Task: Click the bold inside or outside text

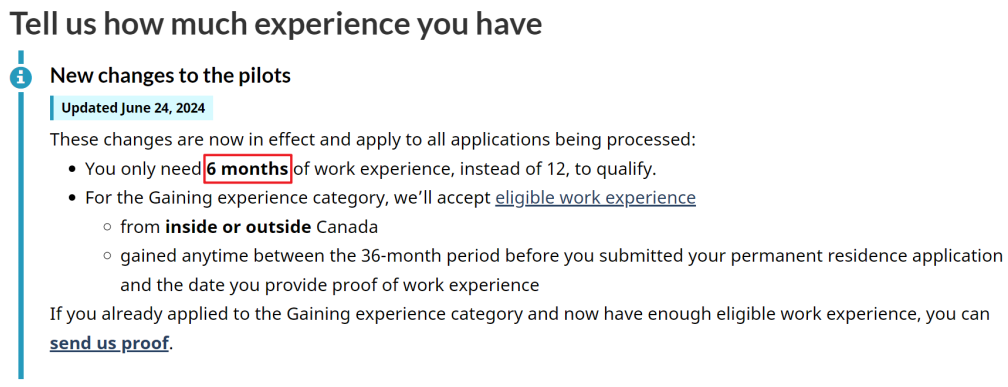Action: point(238,227)
